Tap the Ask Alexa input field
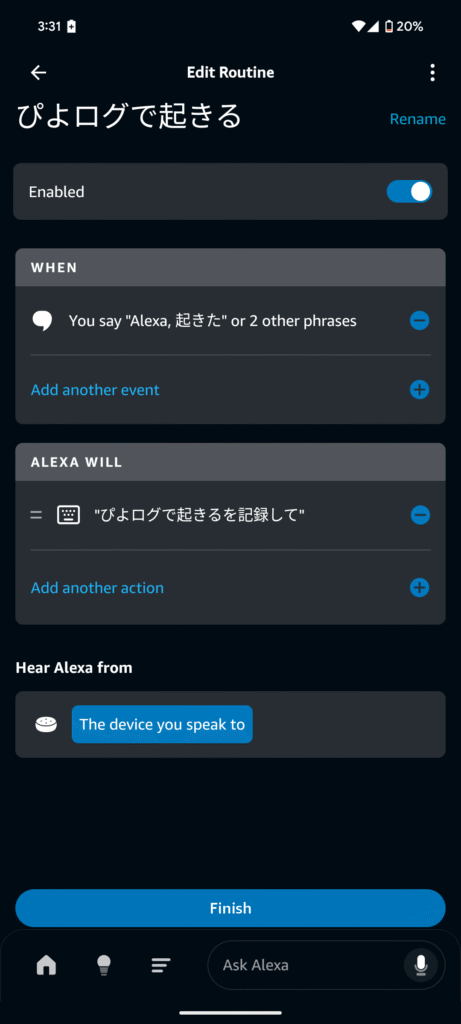 [306, 965]
